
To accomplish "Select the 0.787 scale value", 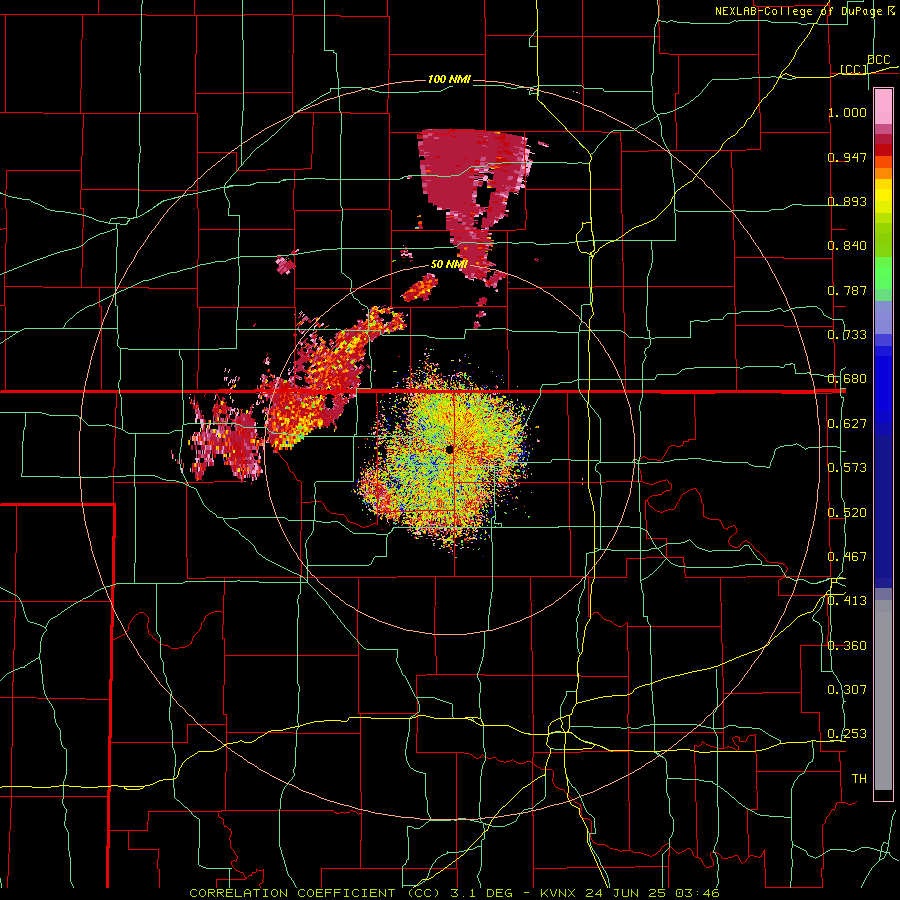I will 847,290.
